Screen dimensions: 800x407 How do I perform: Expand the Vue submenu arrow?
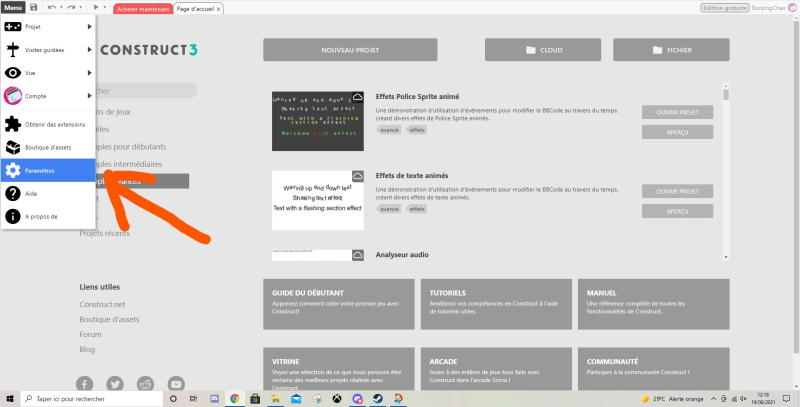point(90,73)
